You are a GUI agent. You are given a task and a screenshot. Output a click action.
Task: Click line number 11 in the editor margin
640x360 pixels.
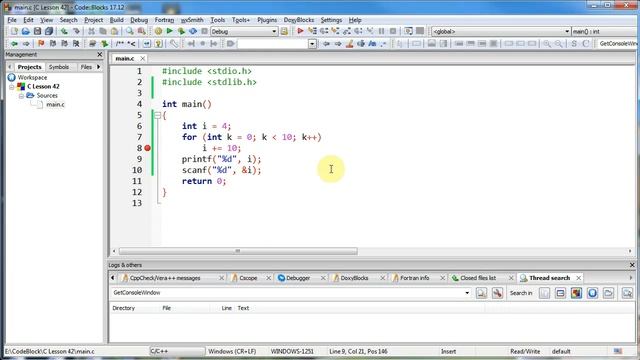137,181
